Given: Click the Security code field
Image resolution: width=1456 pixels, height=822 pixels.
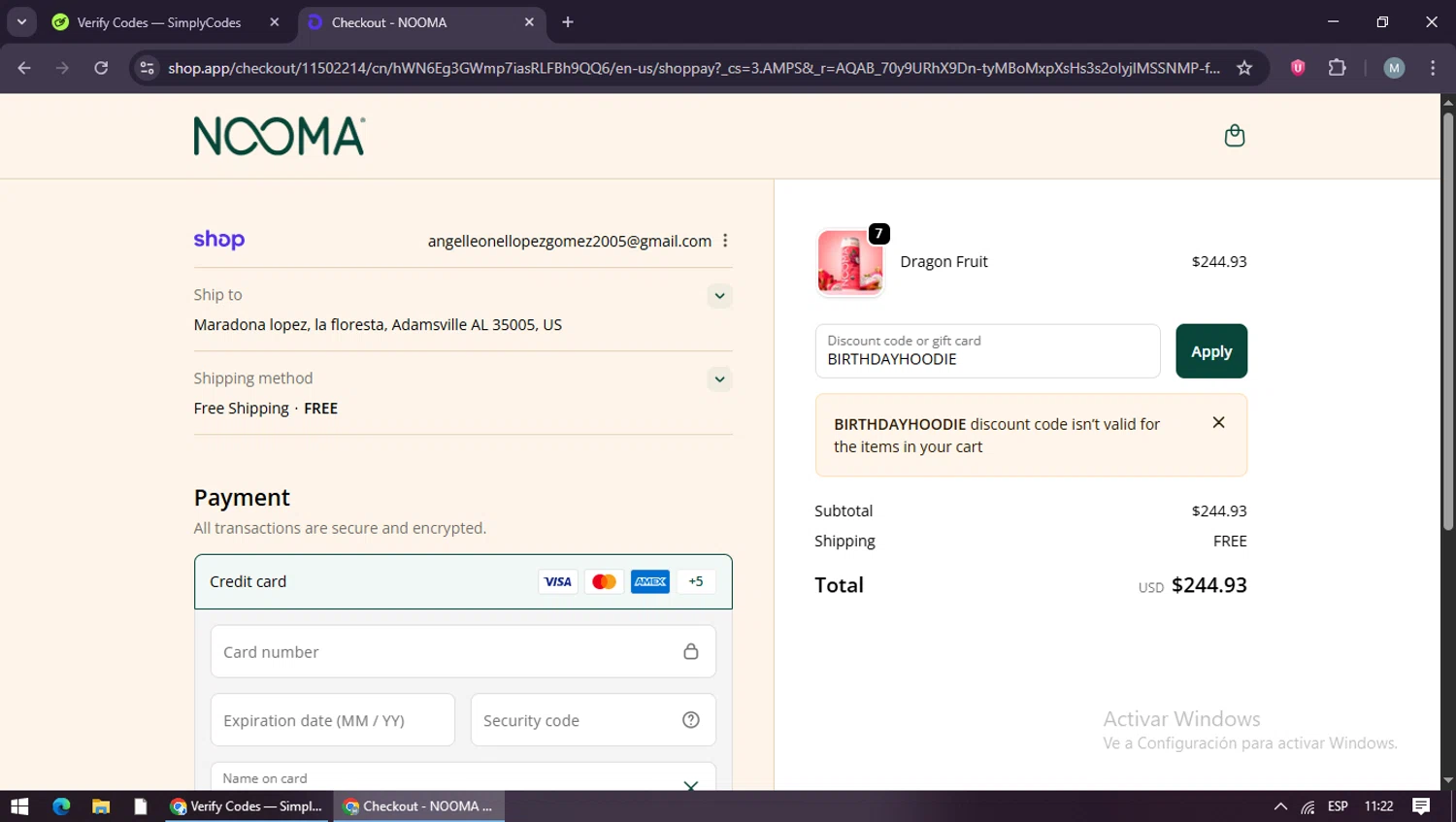Looking at the screenshot, I should (593, 720).
